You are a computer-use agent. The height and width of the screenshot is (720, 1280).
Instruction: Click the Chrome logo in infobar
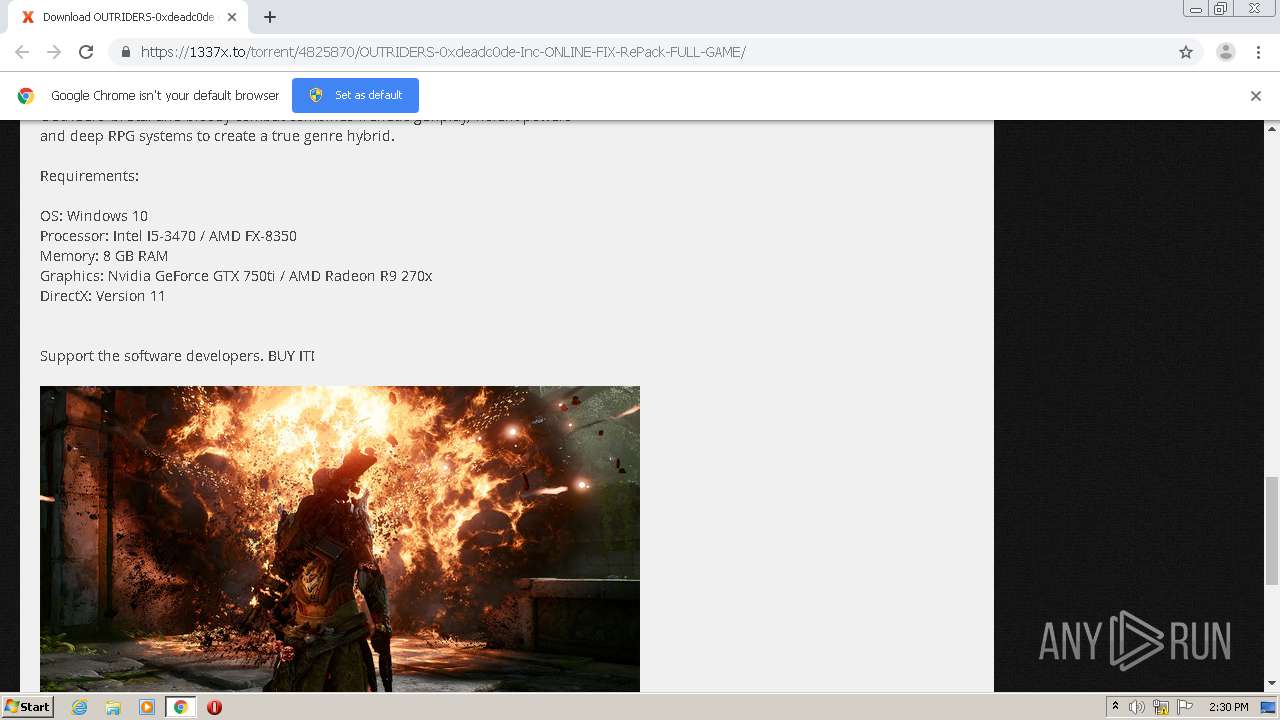coord(26,96)
